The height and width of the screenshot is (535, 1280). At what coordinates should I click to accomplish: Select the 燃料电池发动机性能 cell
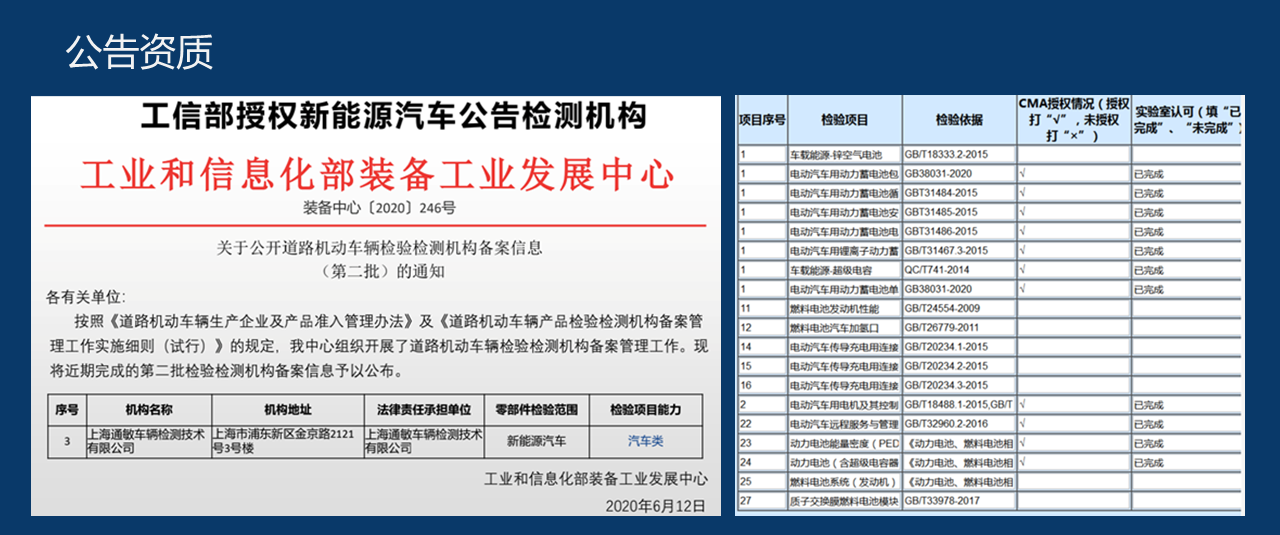pyautogui.click(x=836, y=309)
